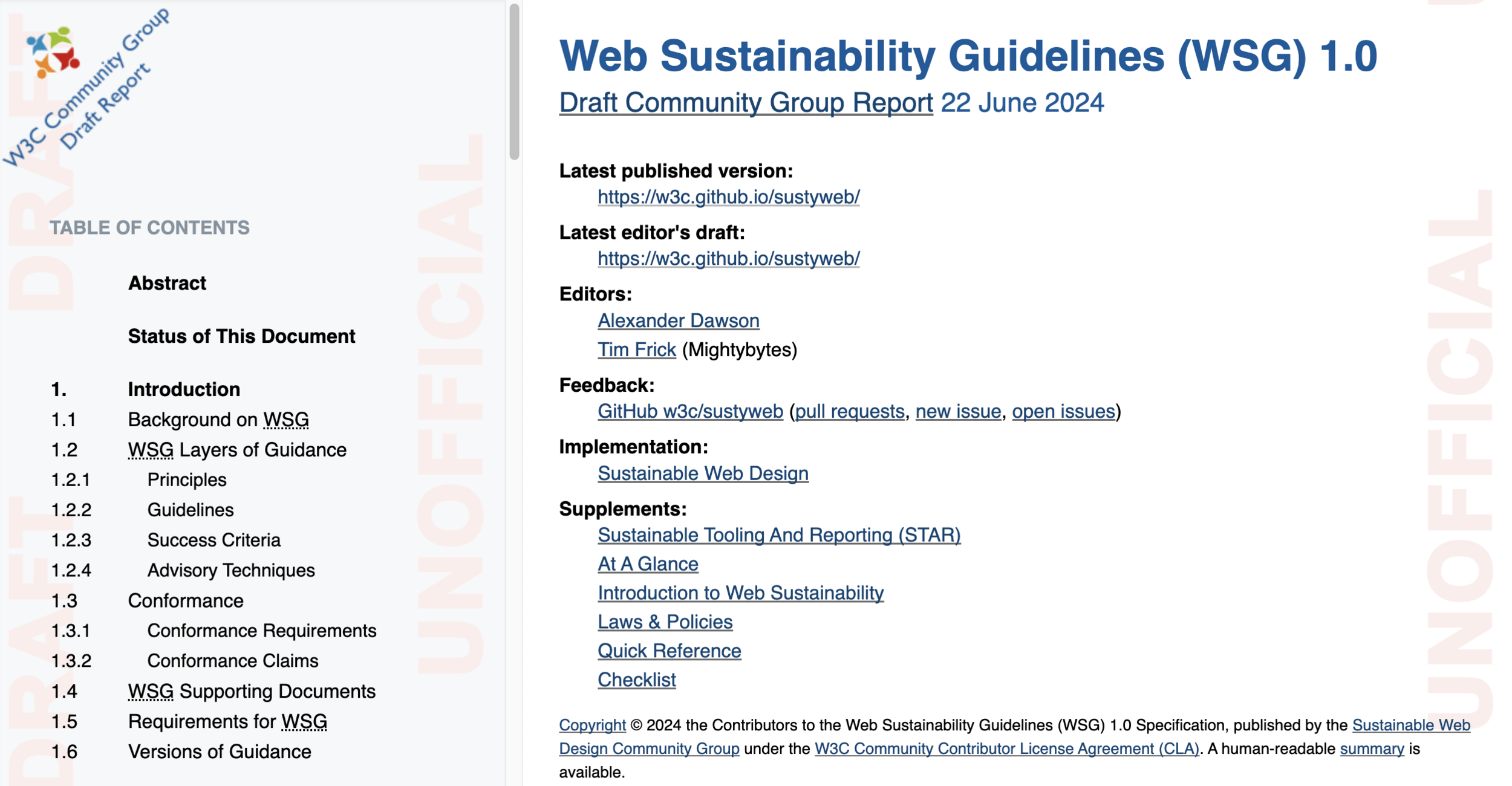Open GitHub w3c/sustyweb repository link
1512x786 pixels.
pyautogui.click(x=689, y=411)
